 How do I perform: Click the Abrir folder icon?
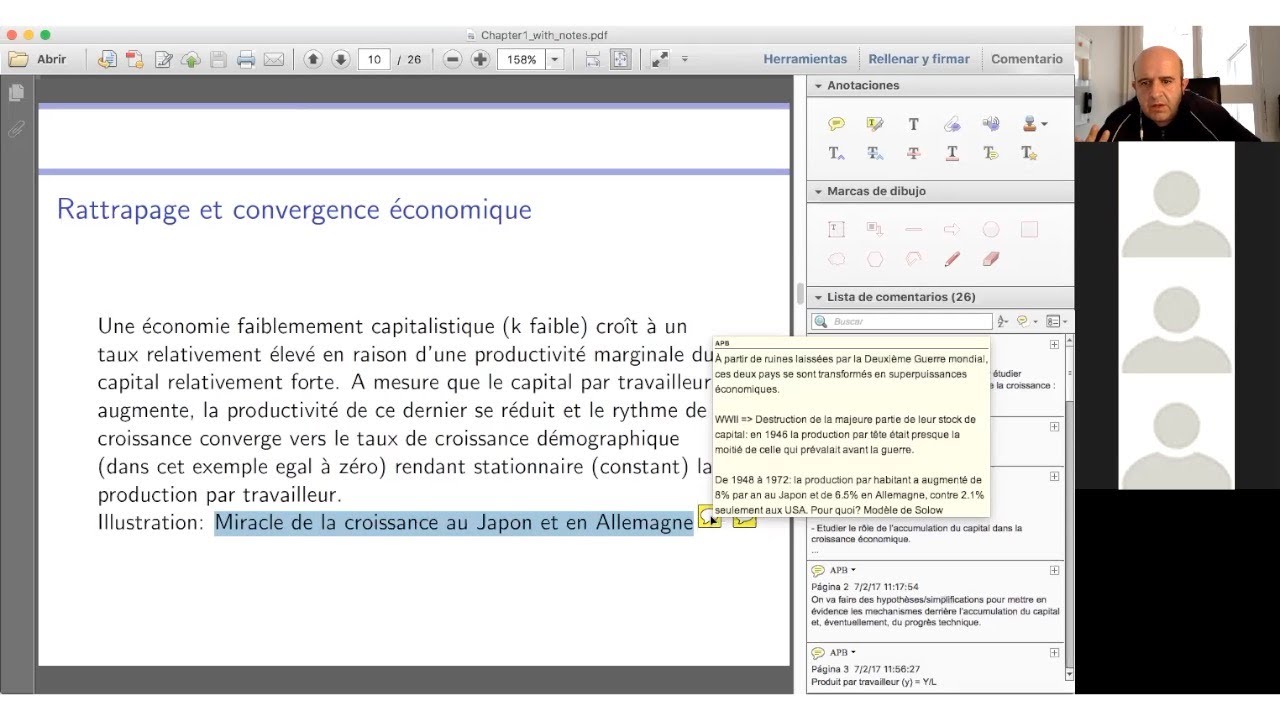pyautogui.click(x=18, y=59)
